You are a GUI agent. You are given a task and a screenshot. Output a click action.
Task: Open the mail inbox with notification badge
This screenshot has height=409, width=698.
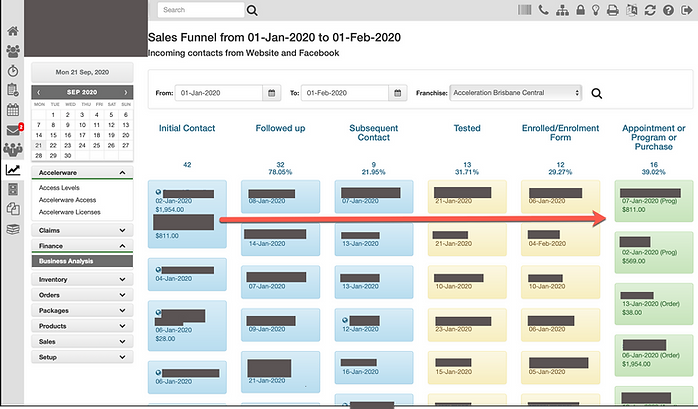pyautogui.click(x=13, y=129)
